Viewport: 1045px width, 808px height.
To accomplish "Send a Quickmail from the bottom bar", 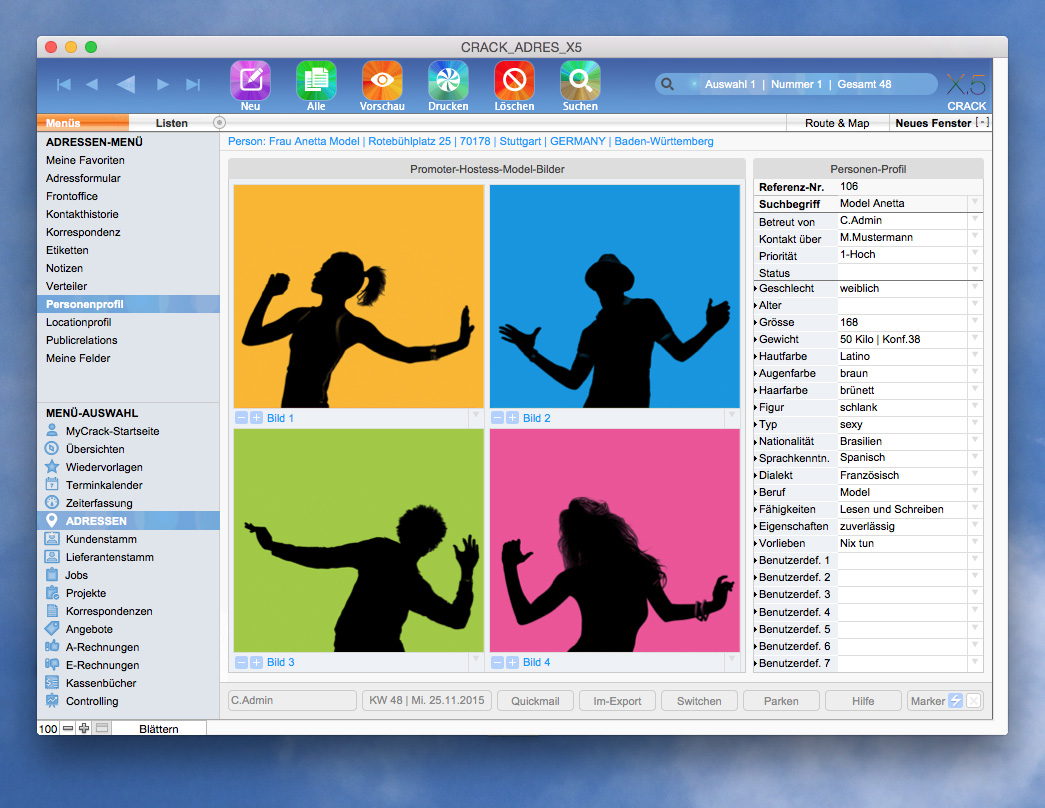I will click(x=535, y=700).
